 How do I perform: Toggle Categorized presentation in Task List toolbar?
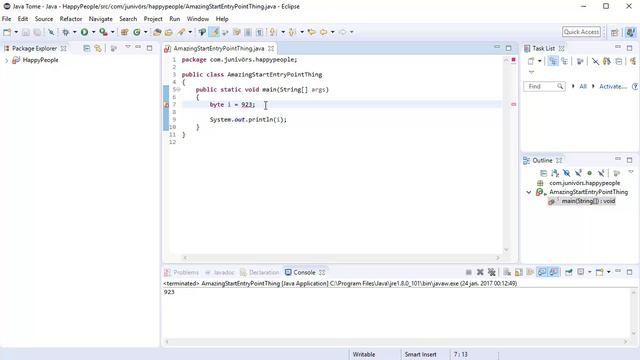pyautogui.click(x=553, y=61)
